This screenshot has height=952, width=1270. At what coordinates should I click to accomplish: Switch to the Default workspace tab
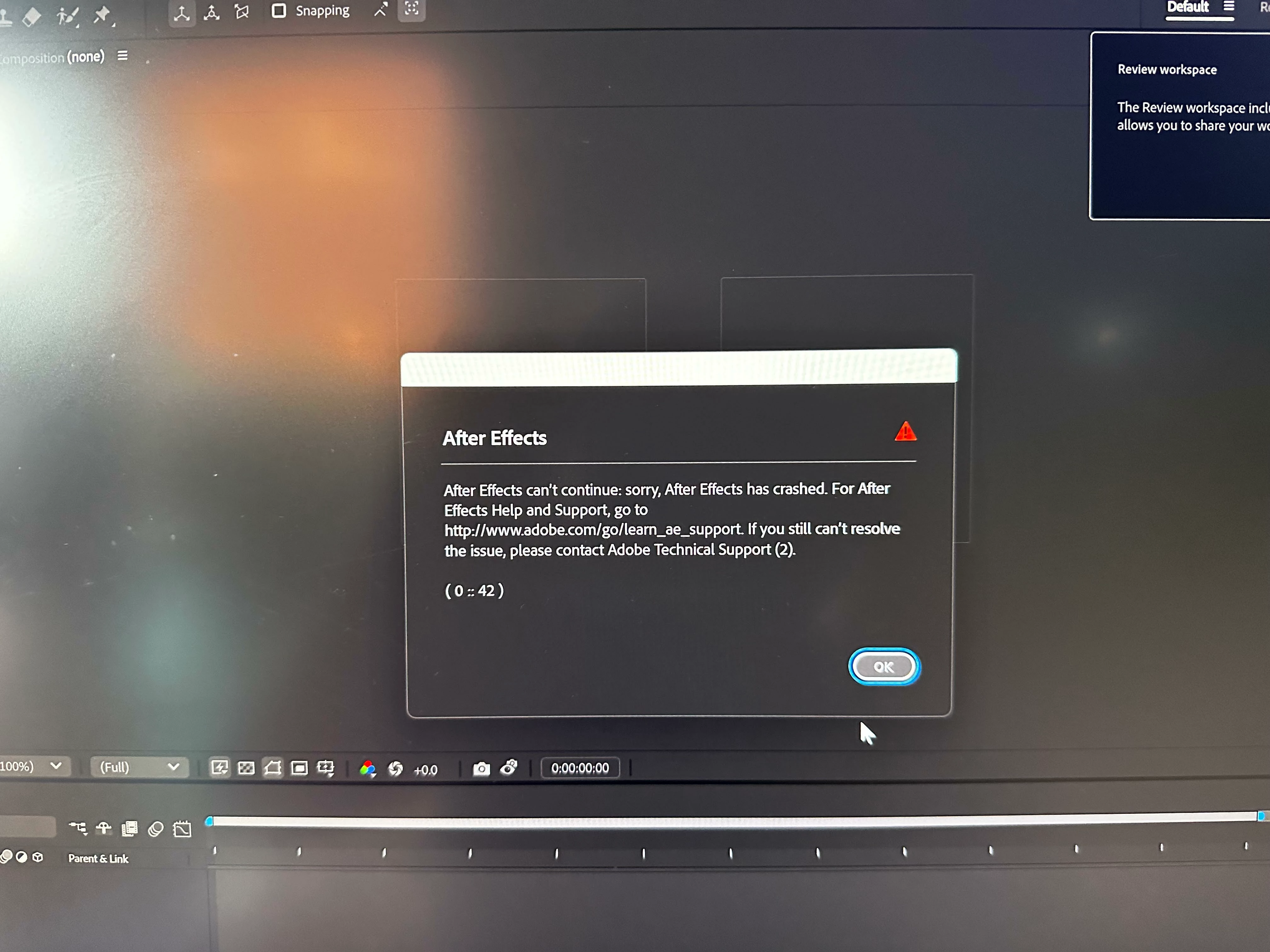pos(1187,8)
